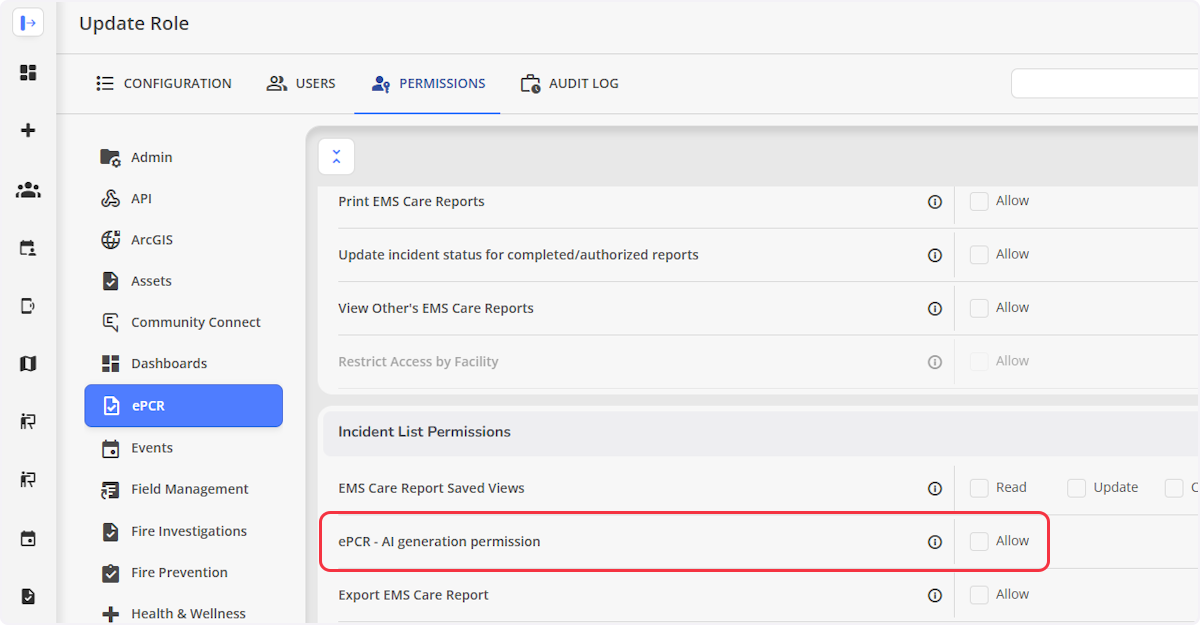Open the CONFIGURATION tab

point(163,84)
